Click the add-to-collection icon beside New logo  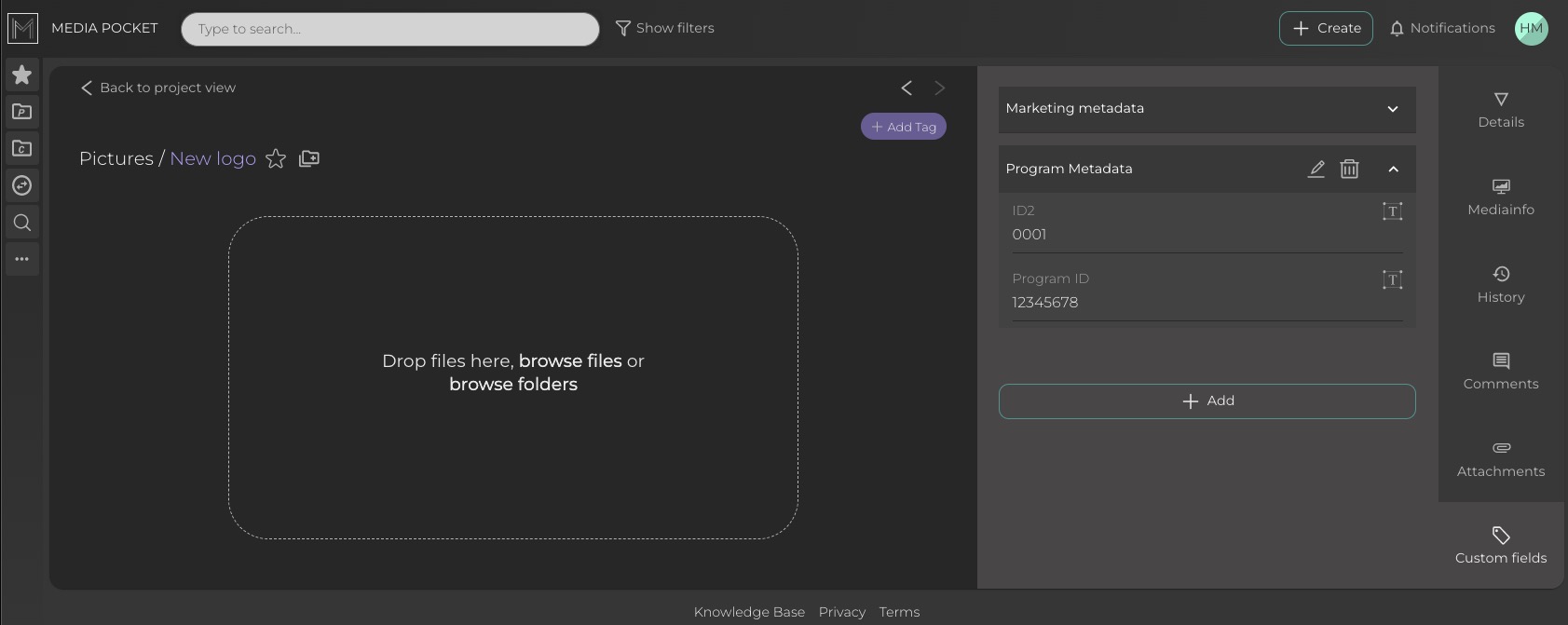click(309, 159)
